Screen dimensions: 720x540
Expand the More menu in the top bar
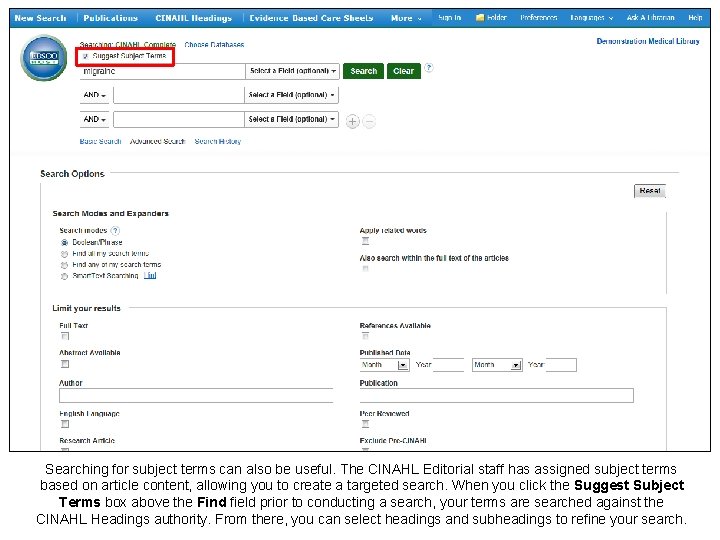pyautogui.click(x=406, y=18)
